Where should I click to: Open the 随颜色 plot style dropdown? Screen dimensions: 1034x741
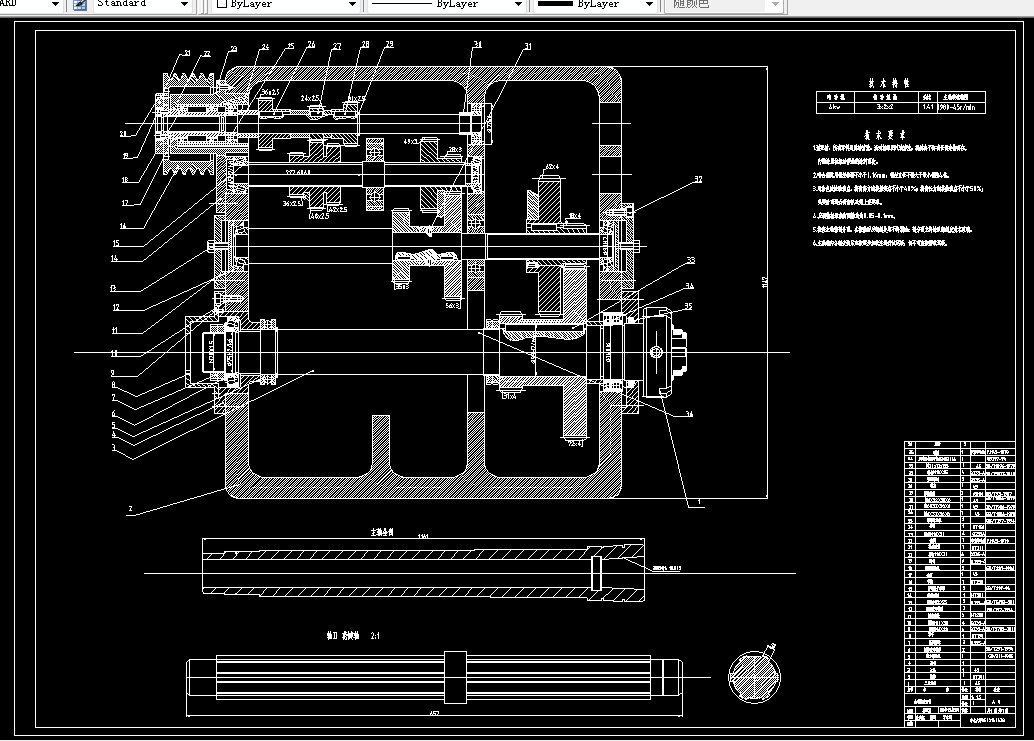[776, 5]
